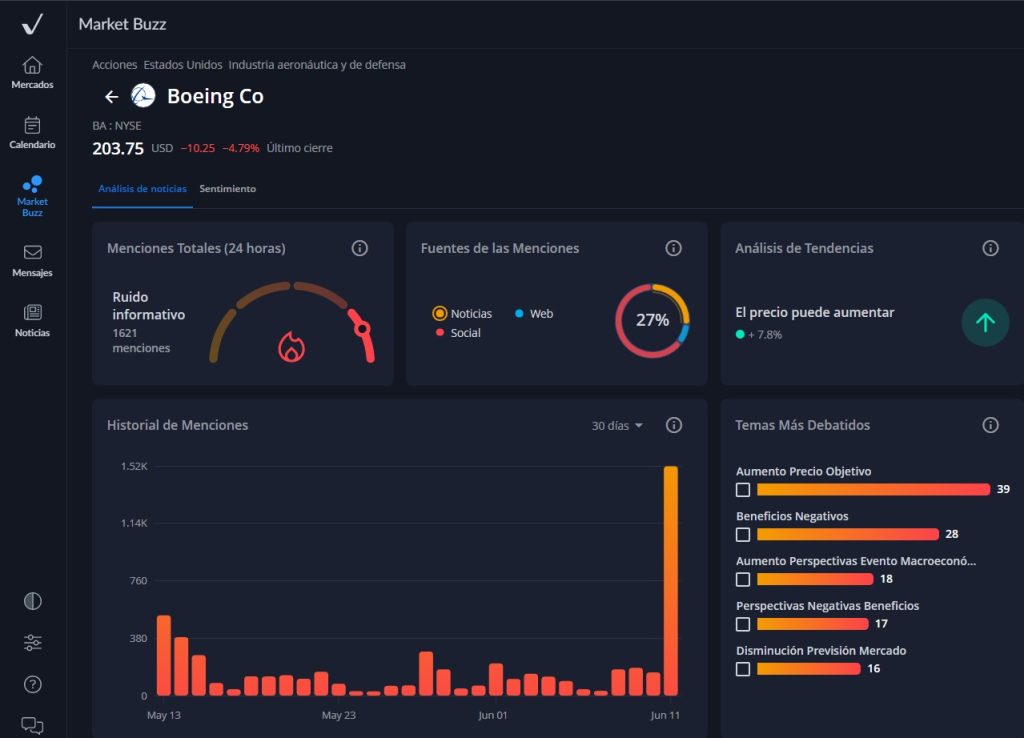Click the Market Buzz page title
1024x738 pixels.
tap(122, 24)
